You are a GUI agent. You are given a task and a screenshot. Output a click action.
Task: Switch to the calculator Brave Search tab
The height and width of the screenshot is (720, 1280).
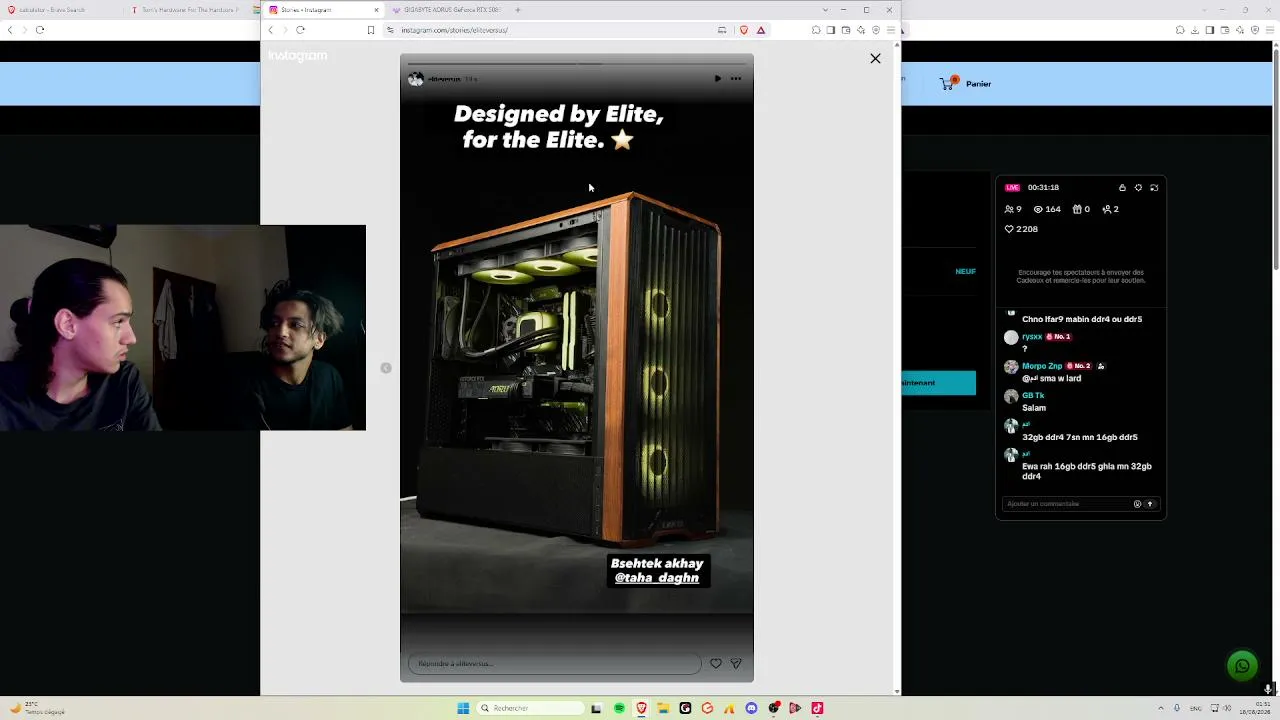coord(62,10)
